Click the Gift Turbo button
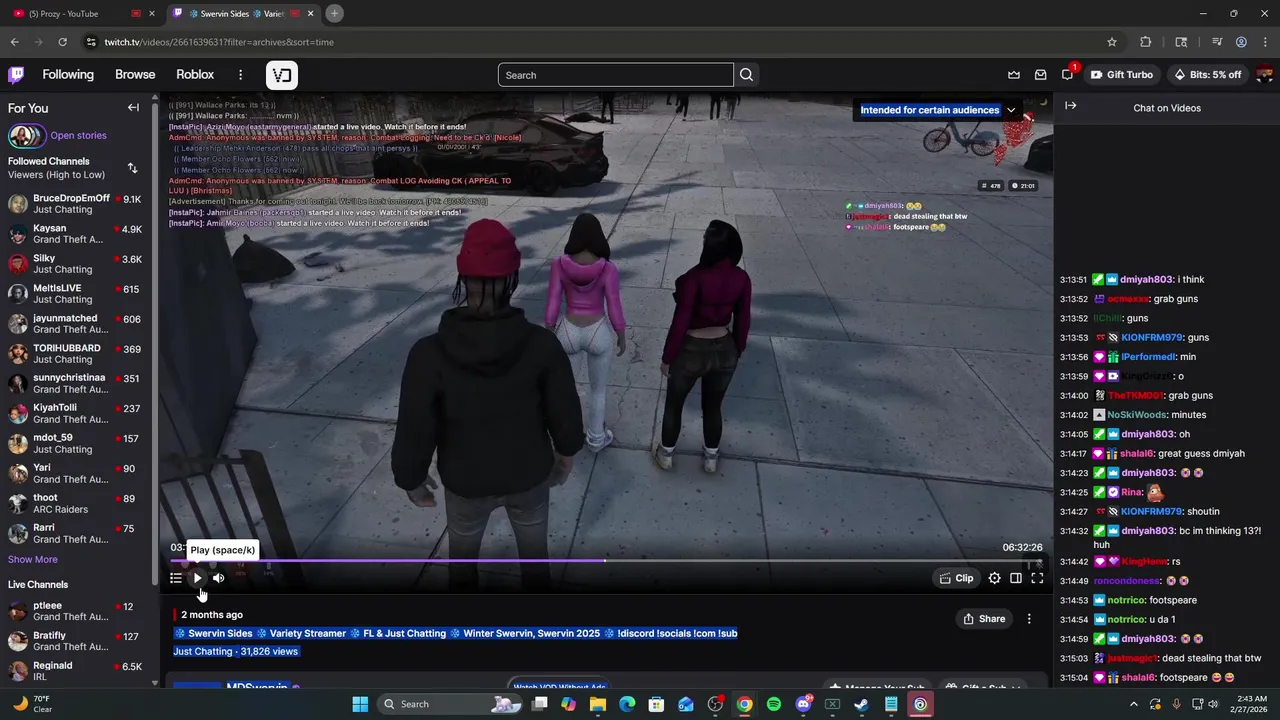1280x720 pixels. point(1121,75)
